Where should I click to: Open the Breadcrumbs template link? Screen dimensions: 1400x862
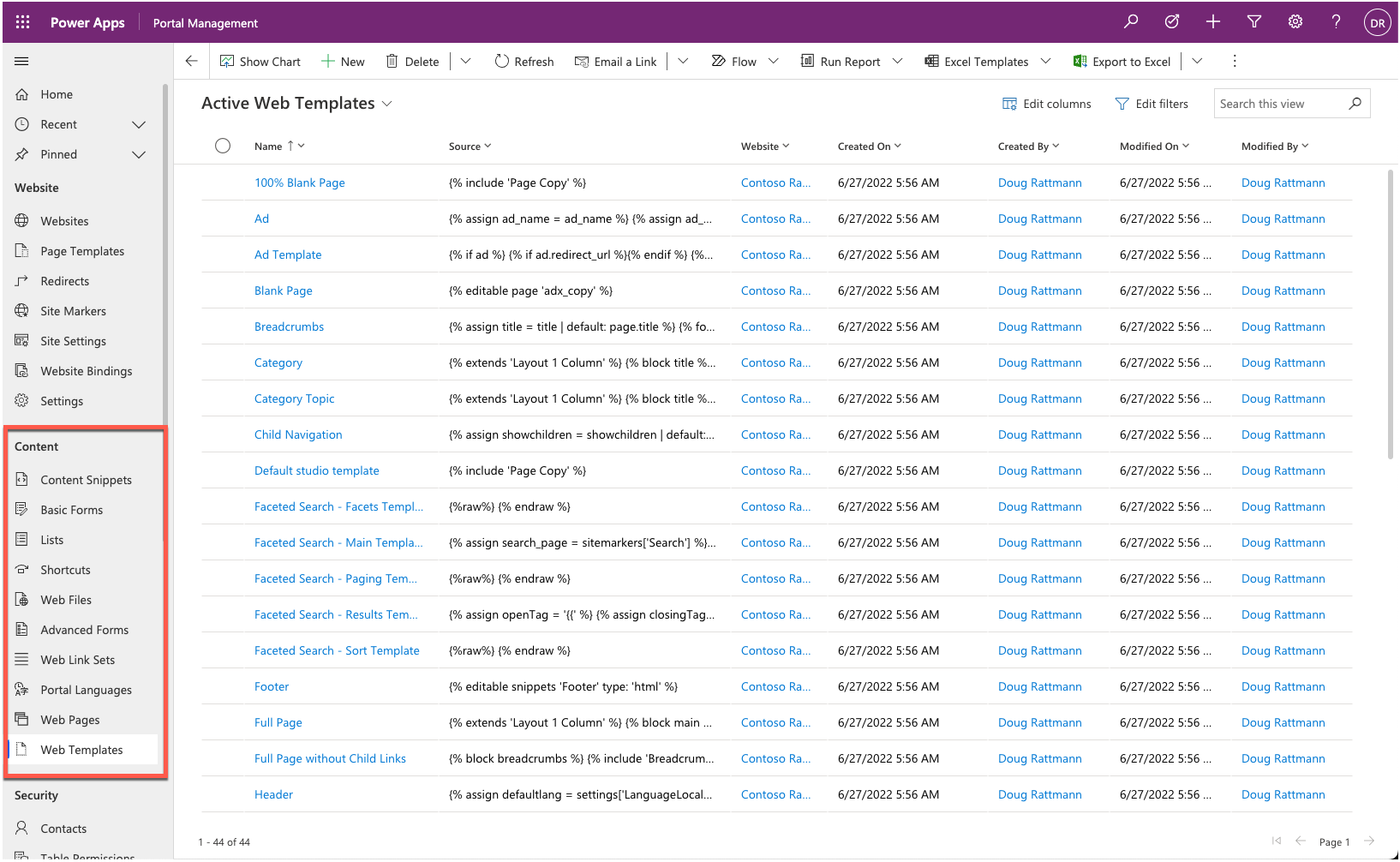tap(289, 326)
